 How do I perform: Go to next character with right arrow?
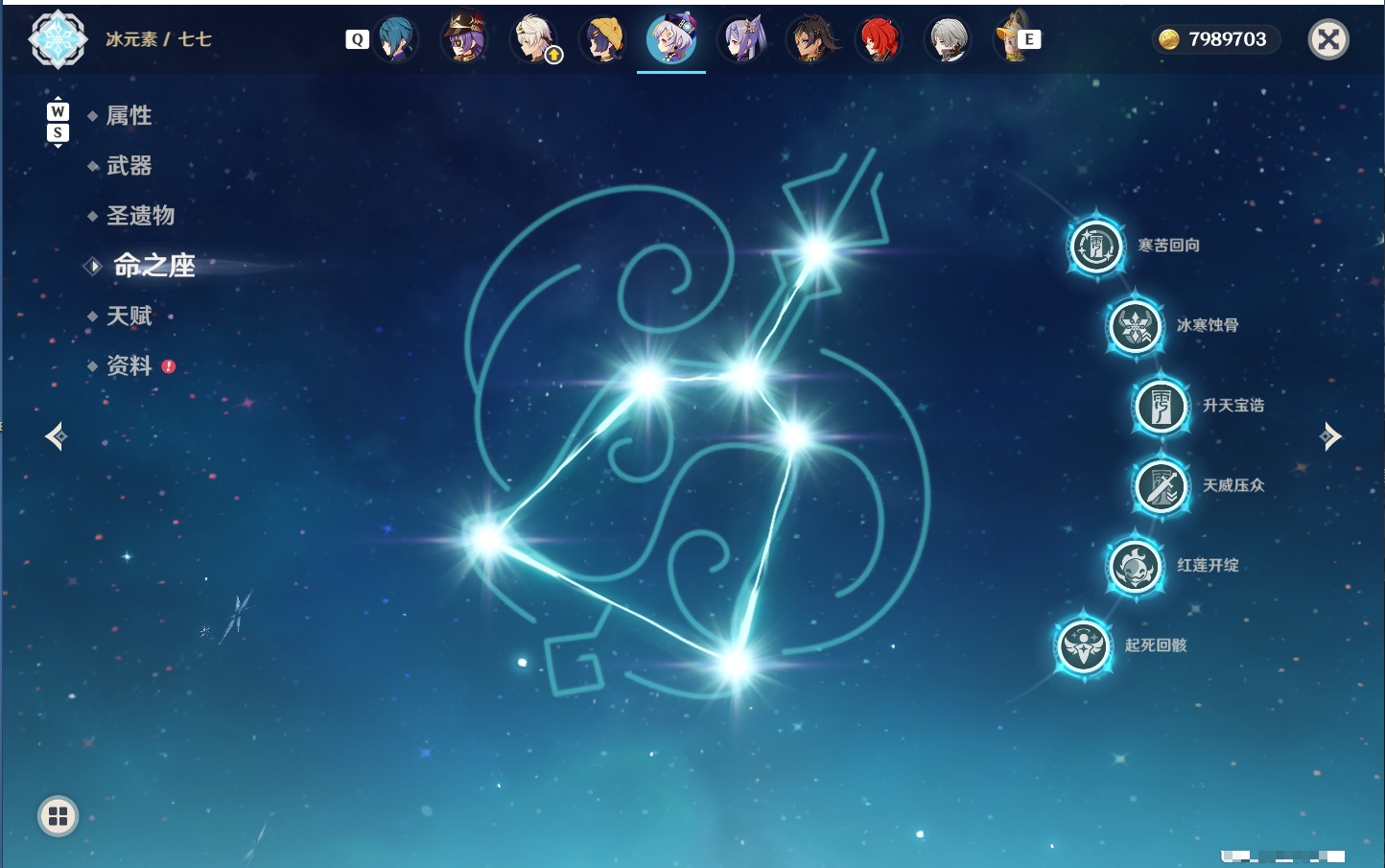[1330, 436]
